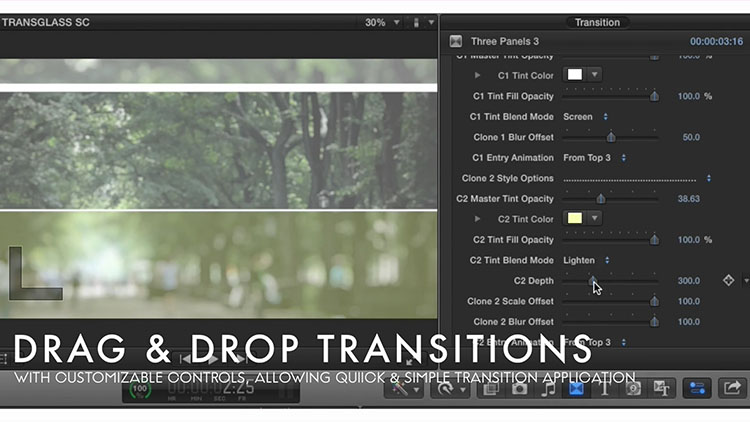Click the C2 Tint Fill Opacity slider handle
Viewport: 750px width, 422px height.
point(654,240)
